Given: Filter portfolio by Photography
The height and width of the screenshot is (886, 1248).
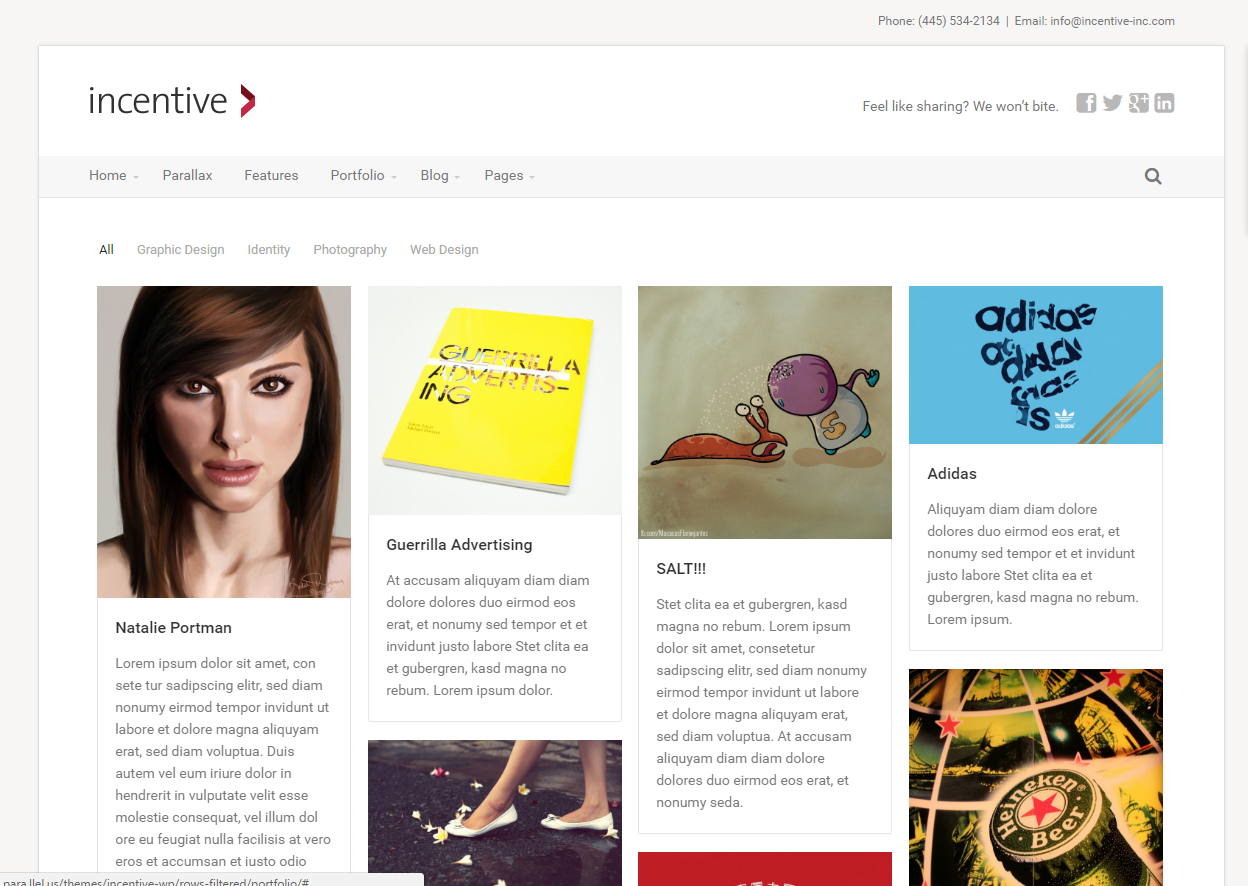Looking at the screenshot, I should 350,250.
